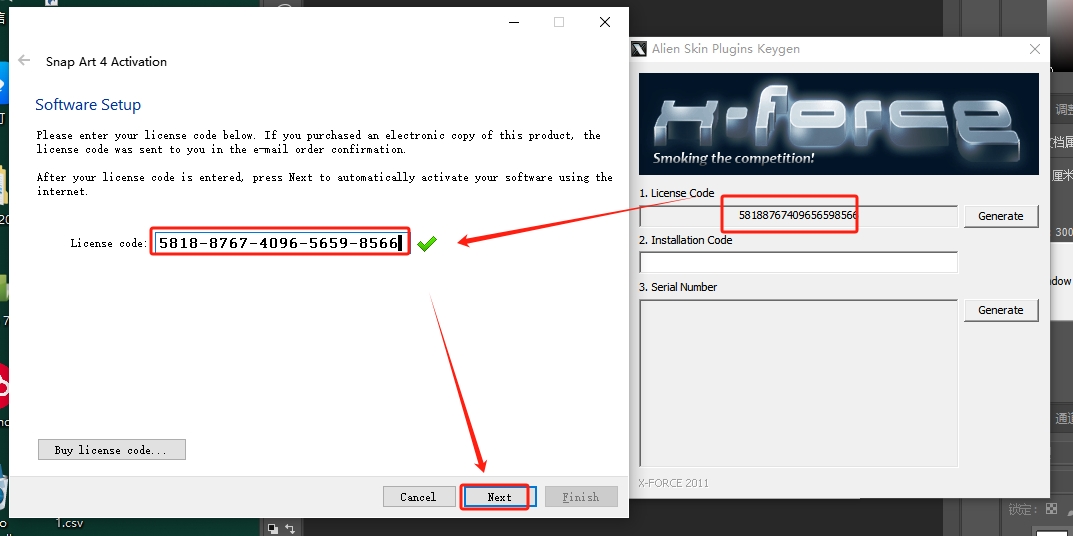The height and width of the screenshot is (536, 1073).
Task: Open the 调整 panel tab in Photoshop
Action: click(1063, 109)
